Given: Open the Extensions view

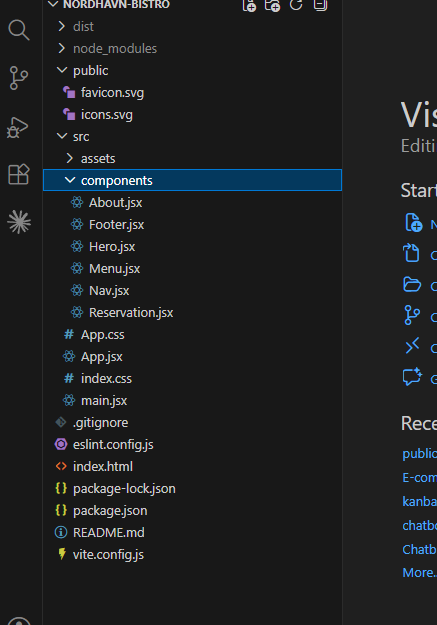Looking at the screenshot, I should pyautogui.click(x=19, y=174).
